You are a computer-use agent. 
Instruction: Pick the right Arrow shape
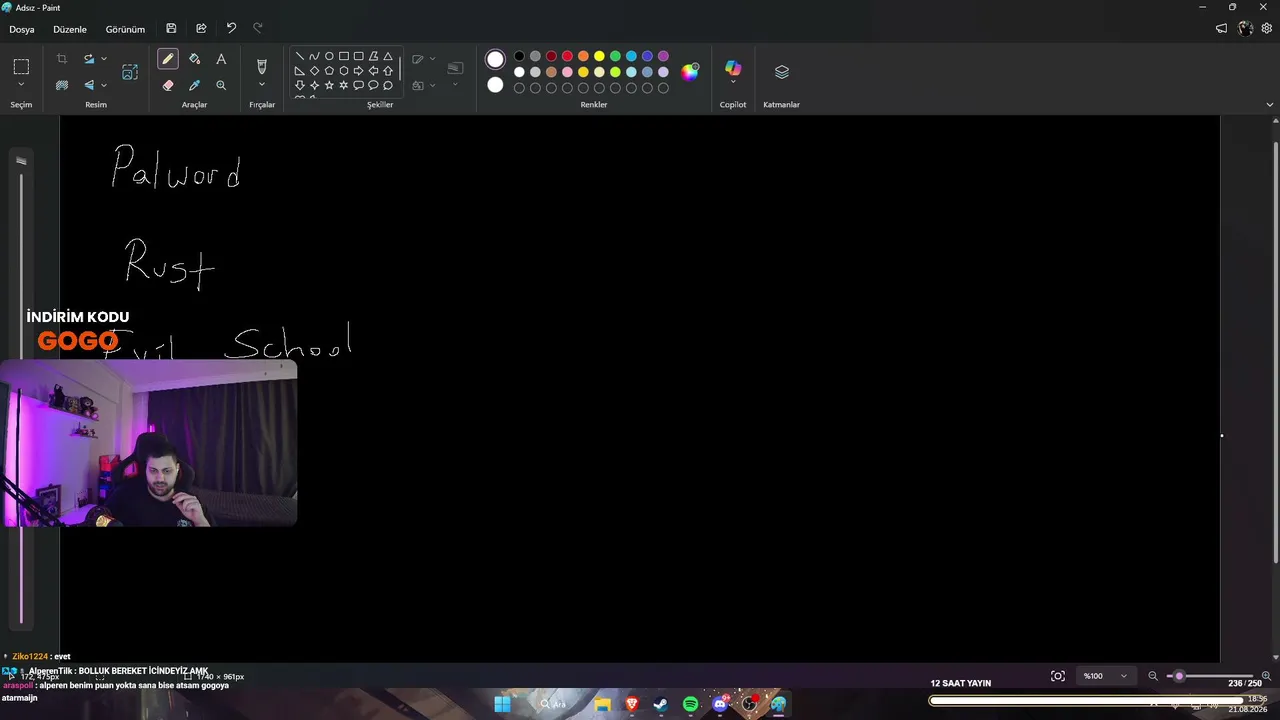click(358, 71)
